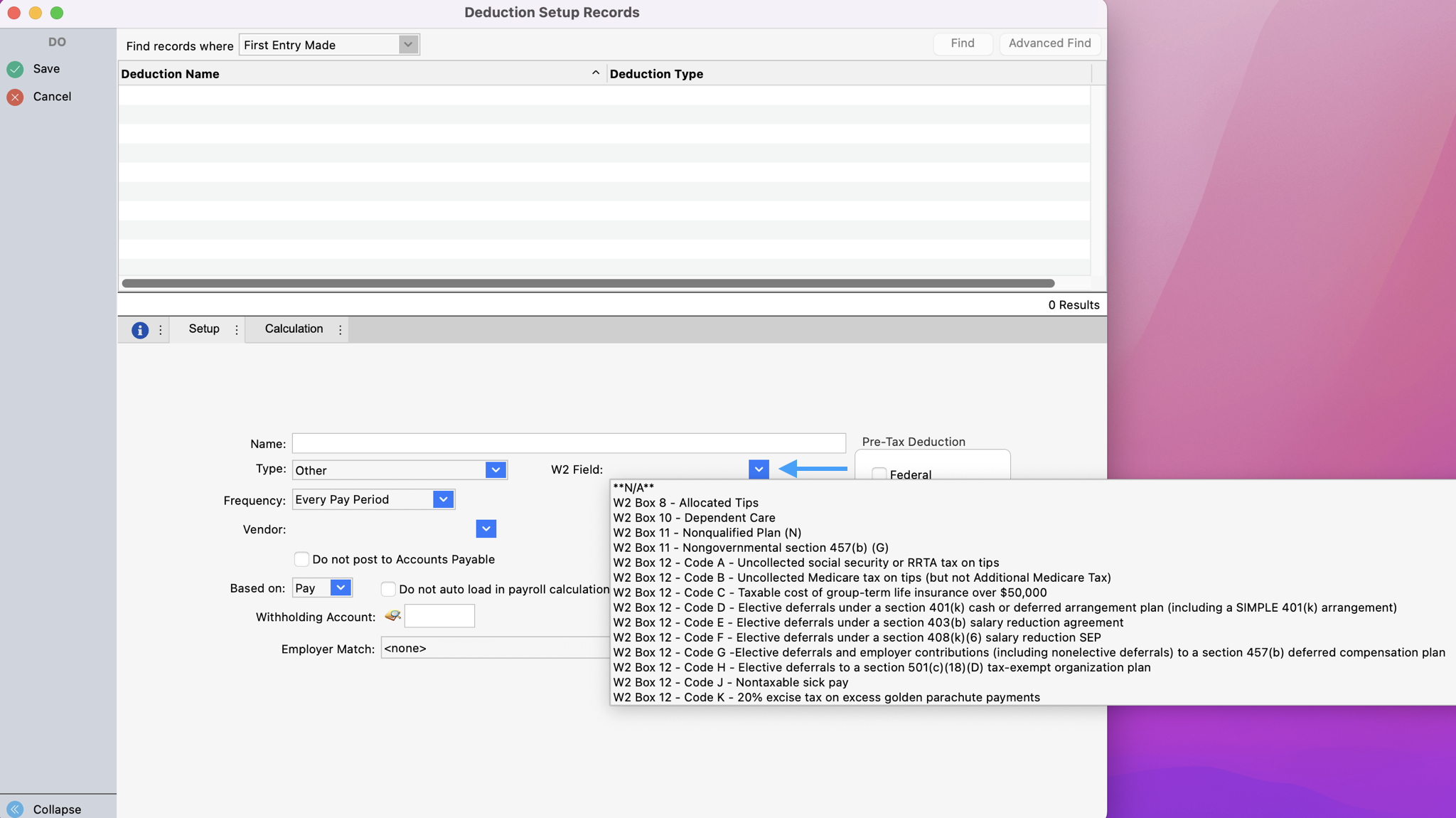Click the red Cancel icon
Screen dimensions: 1456x818
15,97
